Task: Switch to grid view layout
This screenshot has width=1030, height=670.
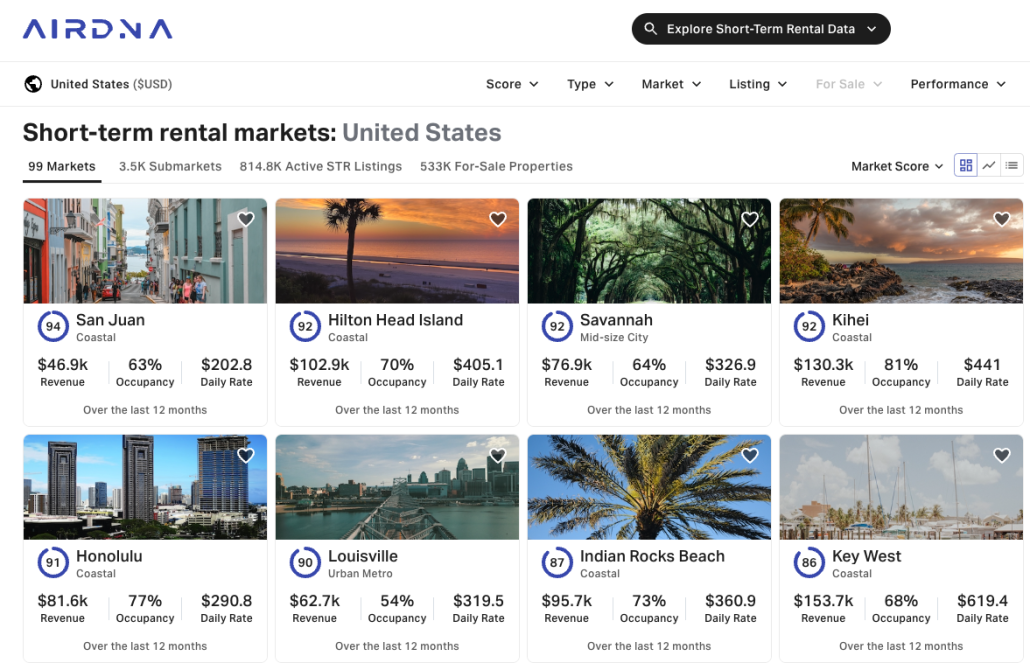Action: tap(966, 166)
